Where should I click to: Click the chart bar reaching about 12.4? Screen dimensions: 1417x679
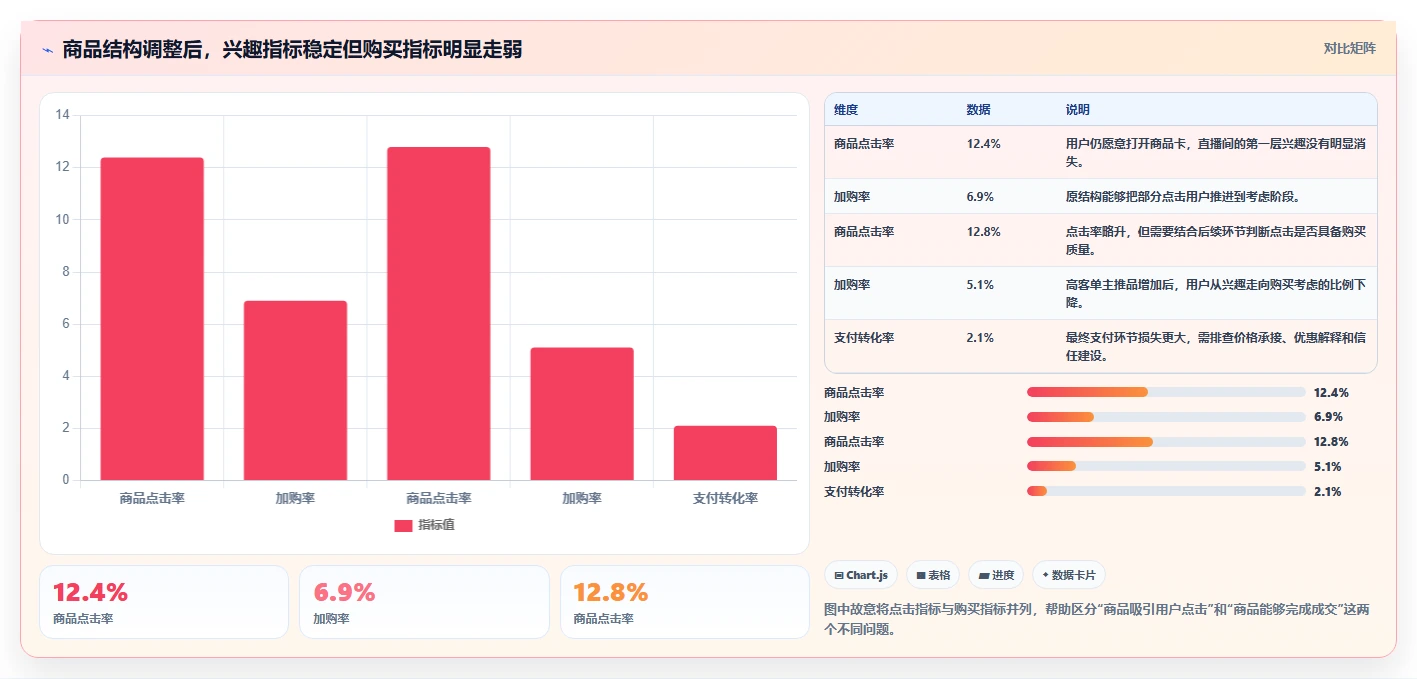coord(152,319)
